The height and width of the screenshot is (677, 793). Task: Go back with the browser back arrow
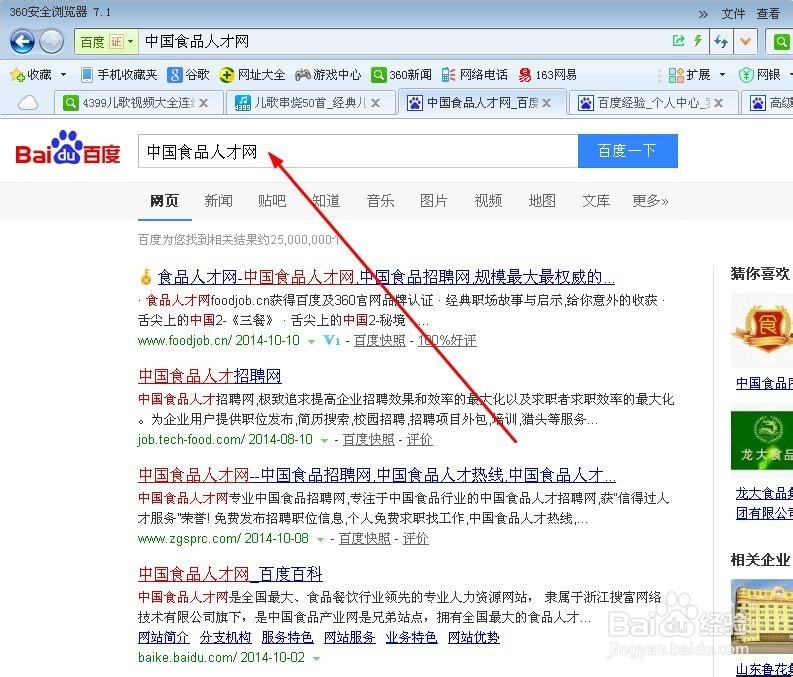pyautogui.click(x=22, y=41)
